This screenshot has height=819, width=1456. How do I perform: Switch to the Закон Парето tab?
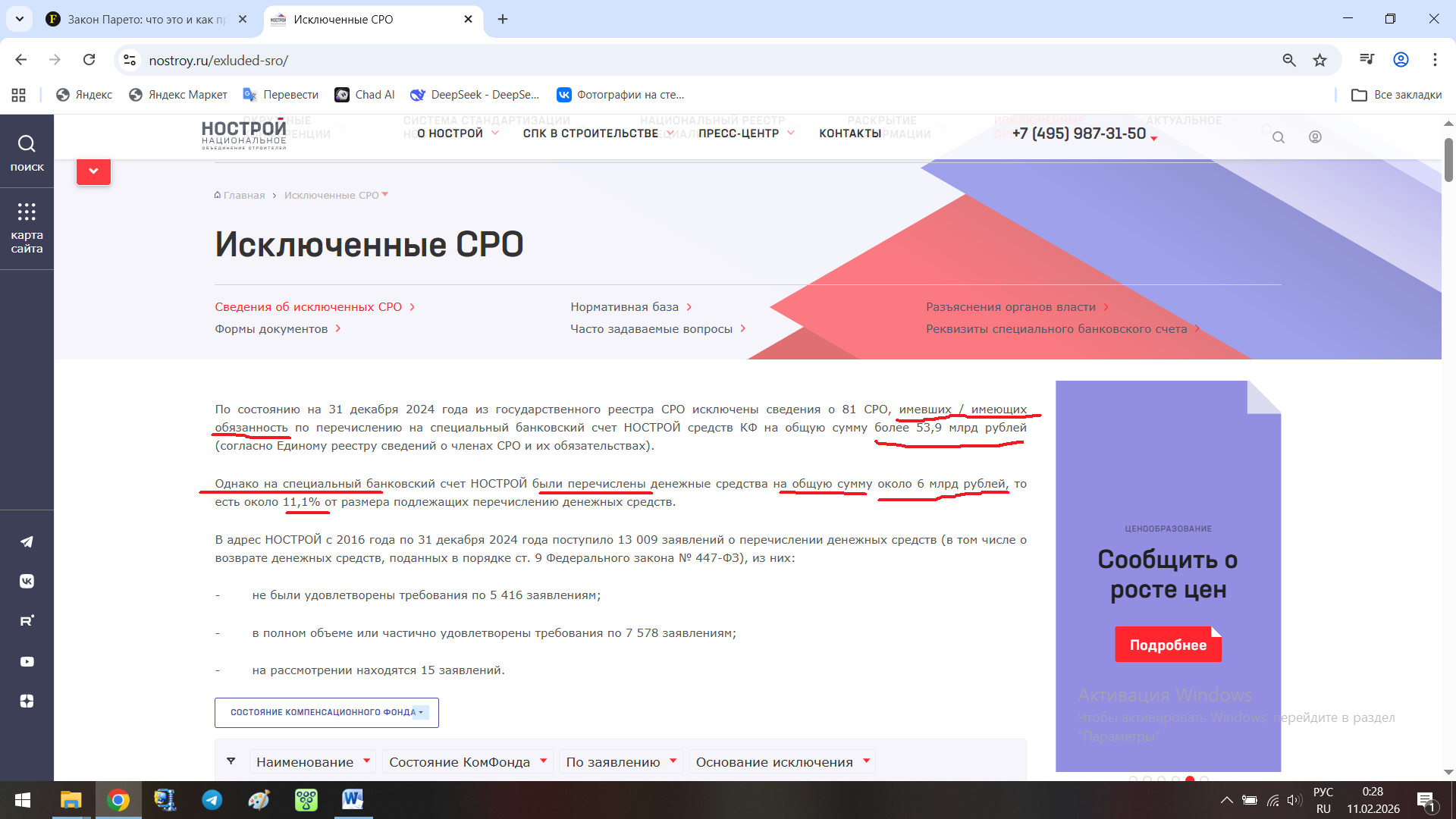point(146,19)
